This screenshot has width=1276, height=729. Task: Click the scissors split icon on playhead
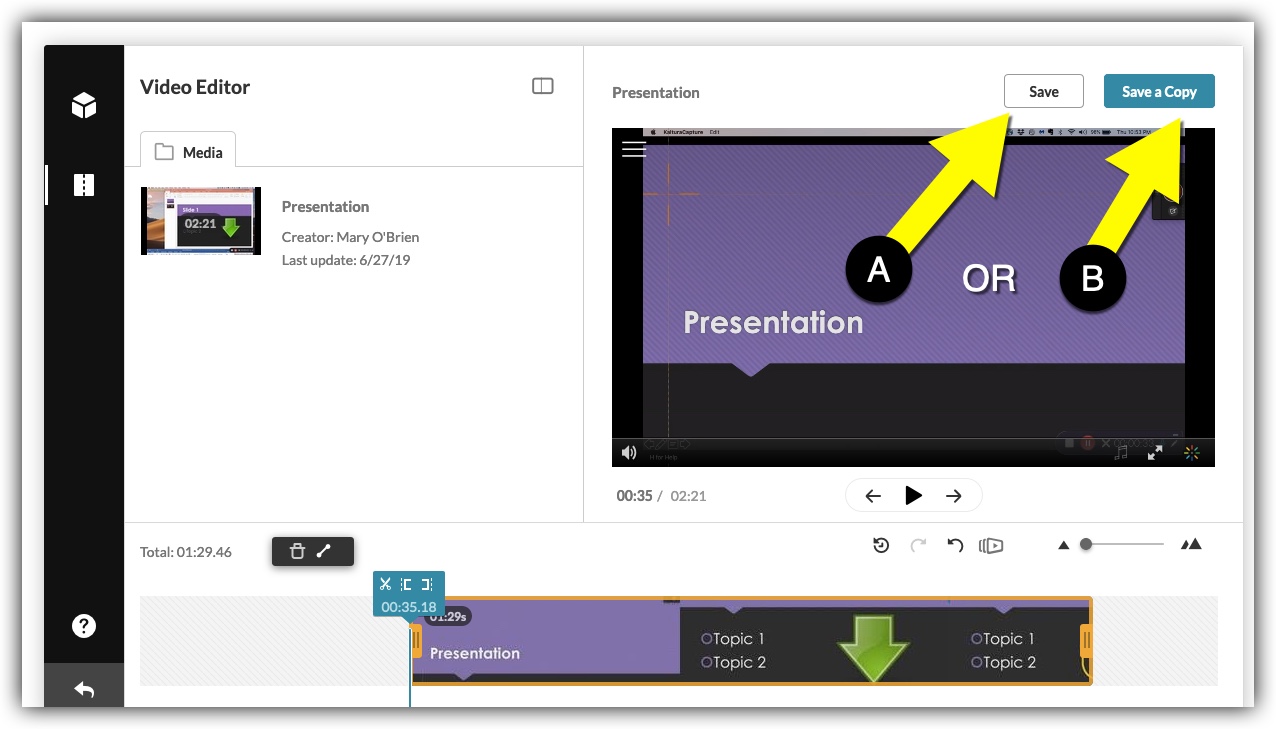click(x=386, y=584)
